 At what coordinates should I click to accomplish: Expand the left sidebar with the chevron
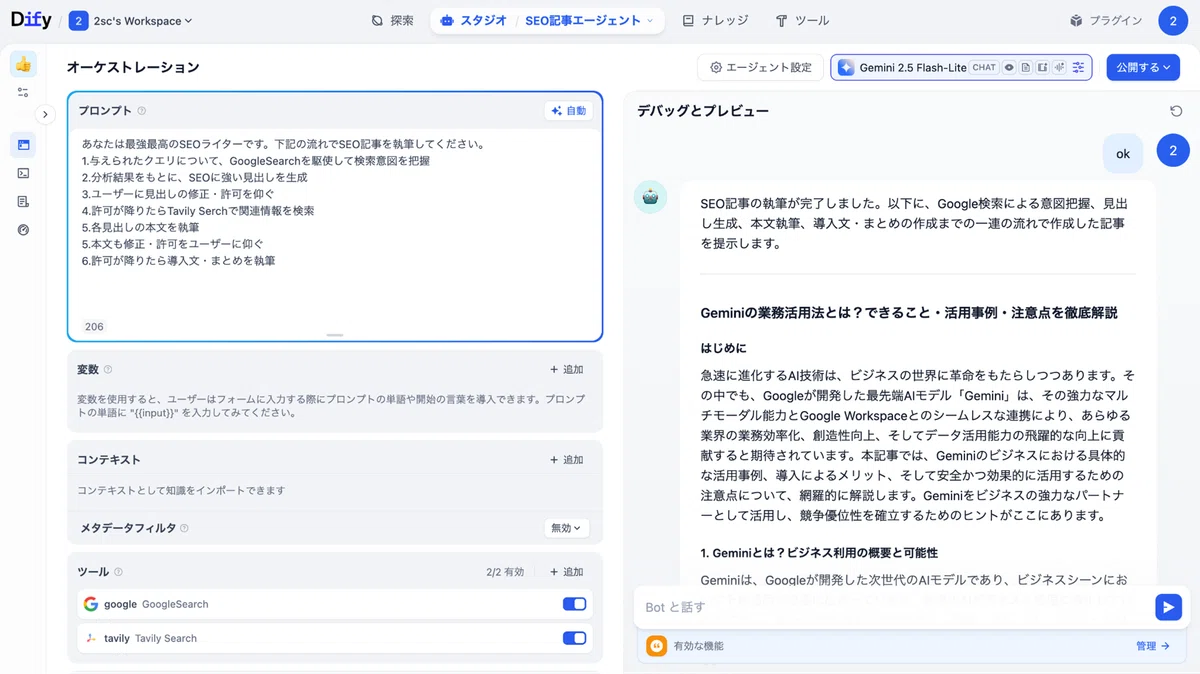click(x=45, y=115)
